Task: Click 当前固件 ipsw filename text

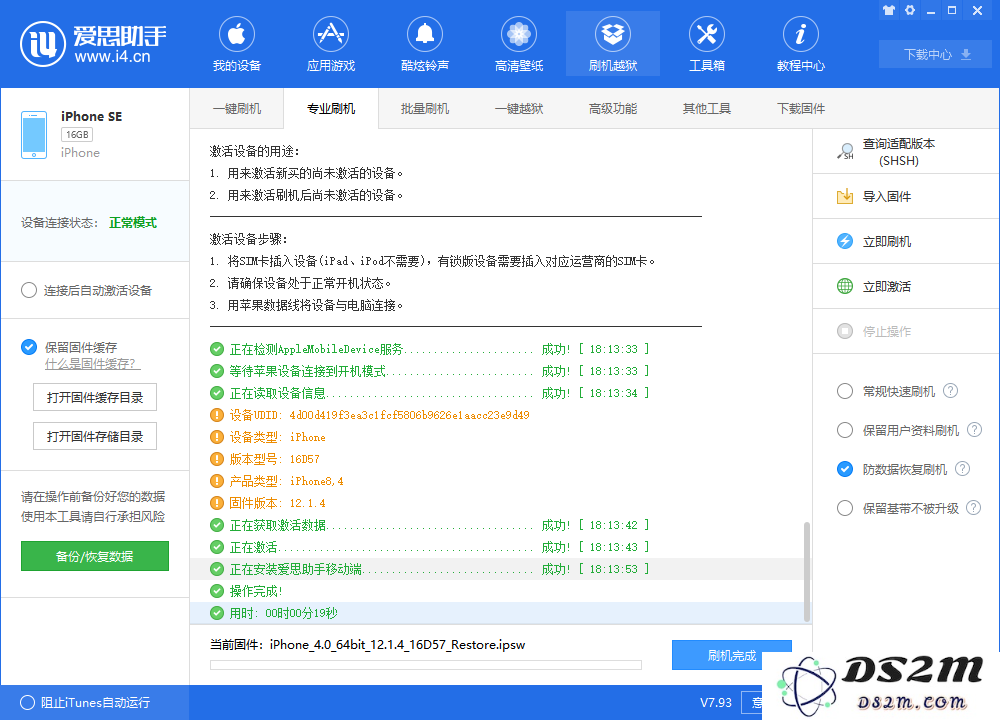Action: 397,645
